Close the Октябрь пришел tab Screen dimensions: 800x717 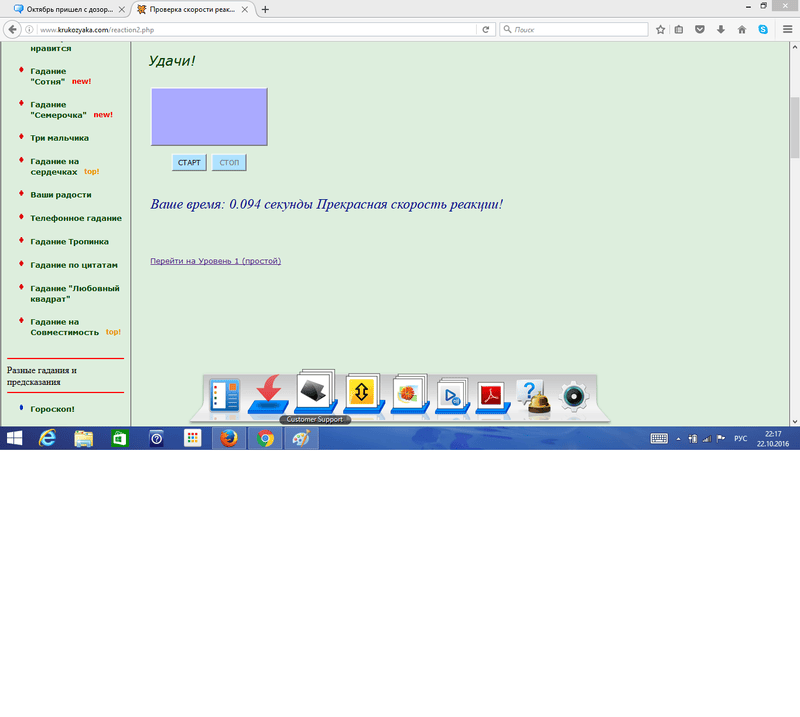(121, 9)
